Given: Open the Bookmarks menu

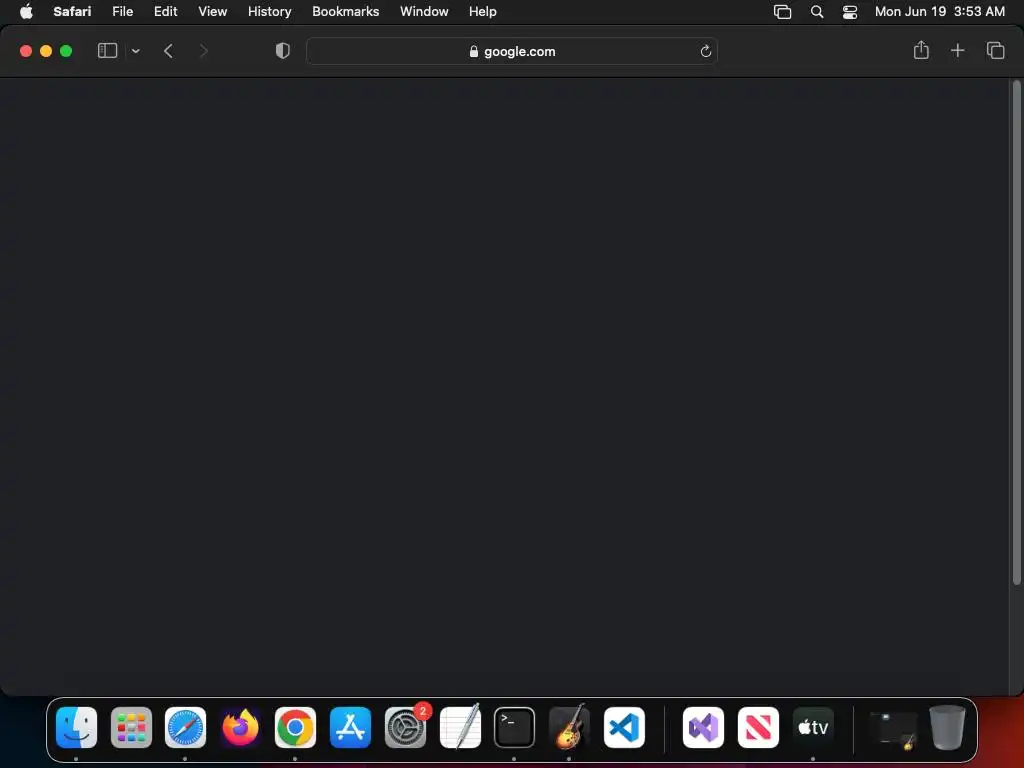Looking at the screenshot, I should point(345,11).
